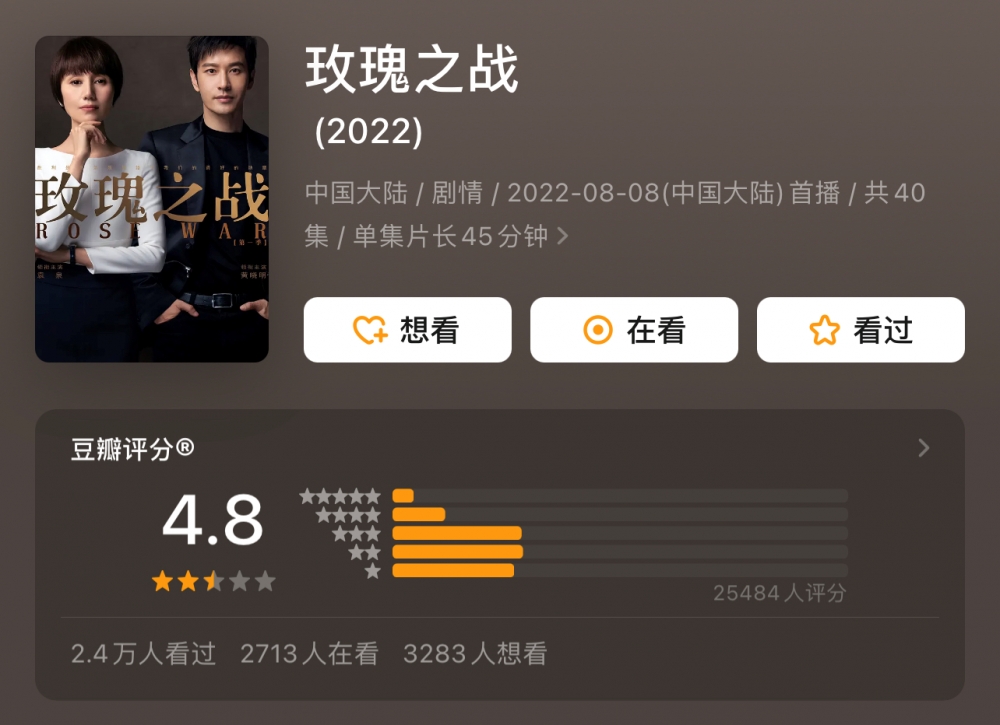Click the 4.8 rating score
This screenshot has width=1000, height=725.
212,520
